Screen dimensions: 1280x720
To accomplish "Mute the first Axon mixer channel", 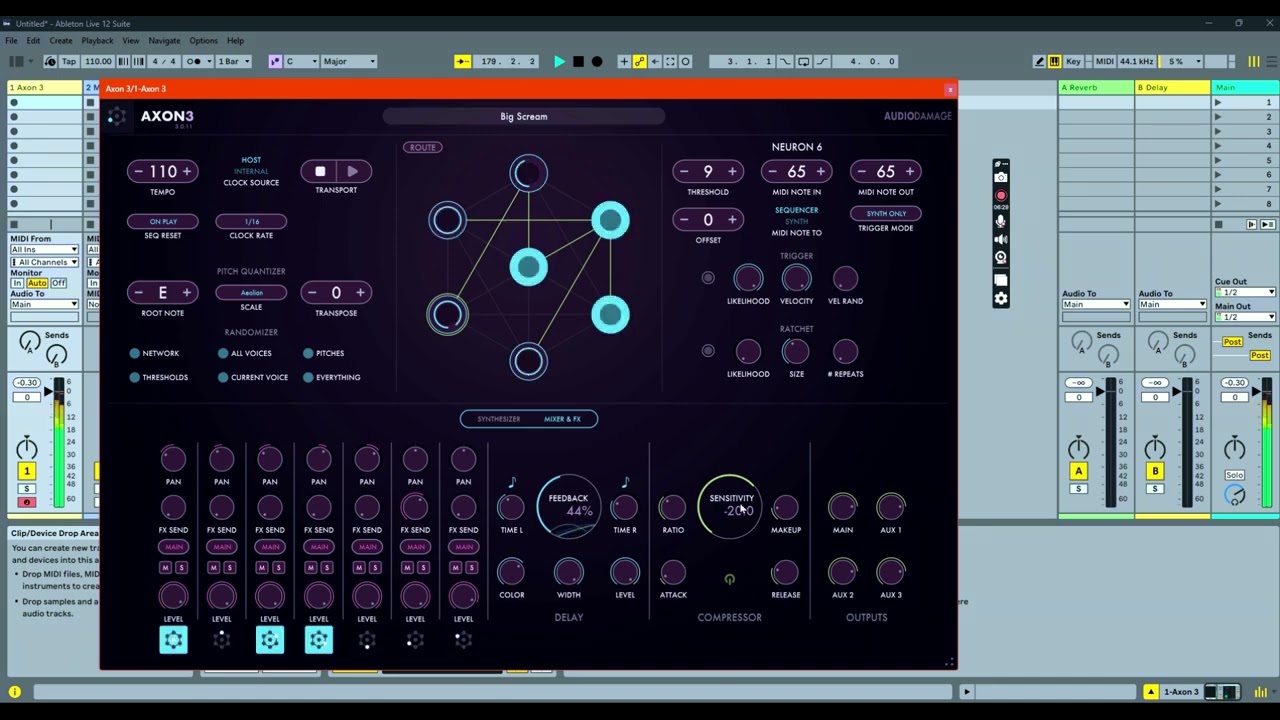I will pos(165,568).
